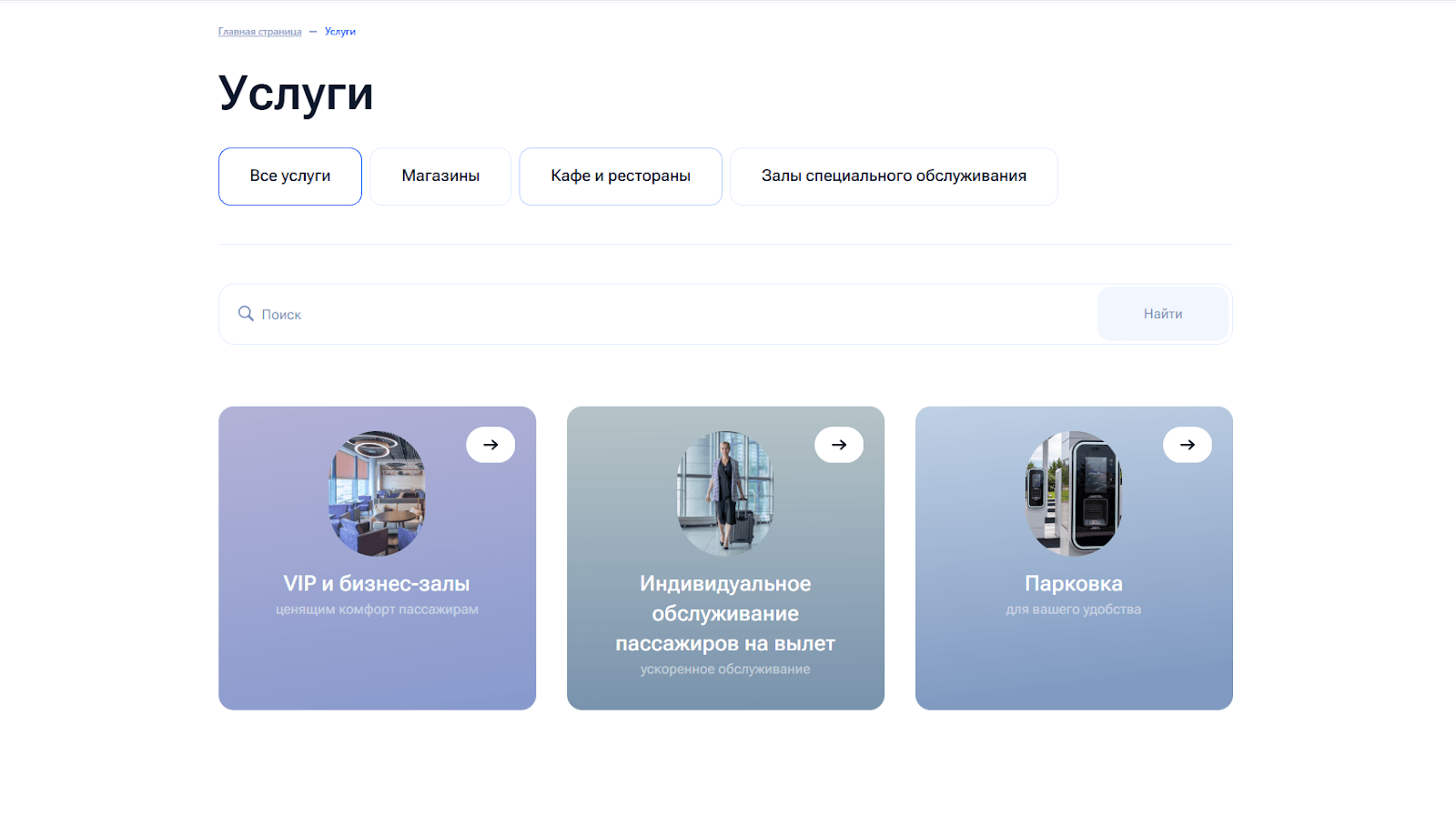
Task: Click ценящим комфорт пассажирам subtitle
Action: 377,609
